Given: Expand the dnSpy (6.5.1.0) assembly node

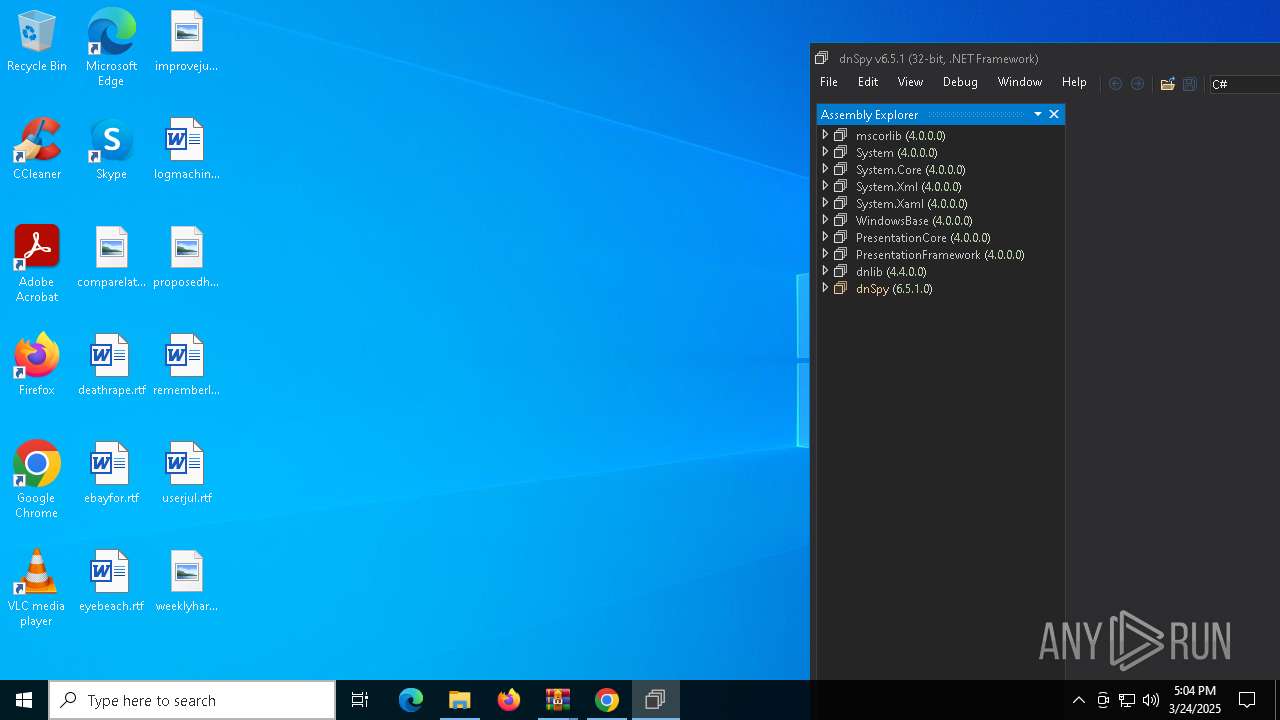Looking at the screenshot, I should [825, 288].
